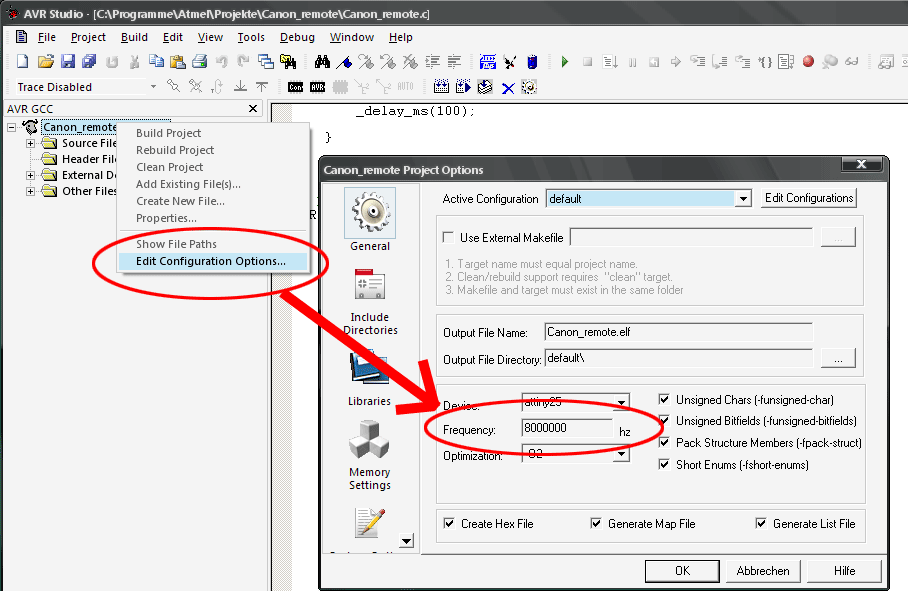Click the down arrow under the settings icon list
This screenshot has height=591, width=908.
pos(407,541)
